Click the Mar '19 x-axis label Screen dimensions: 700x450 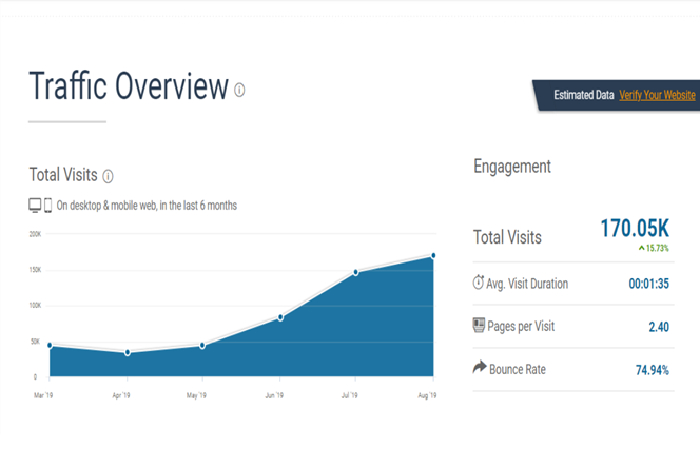click(x=43, y=395)
